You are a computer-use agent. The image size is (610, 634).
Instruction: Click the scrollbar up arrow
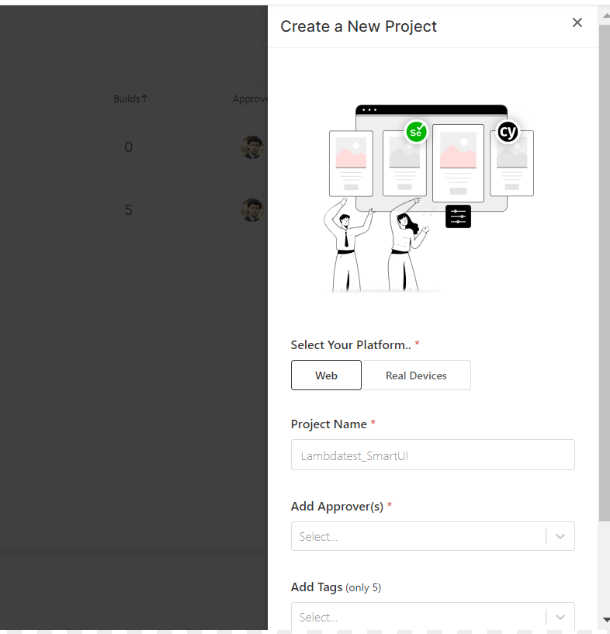pos(606,16)
